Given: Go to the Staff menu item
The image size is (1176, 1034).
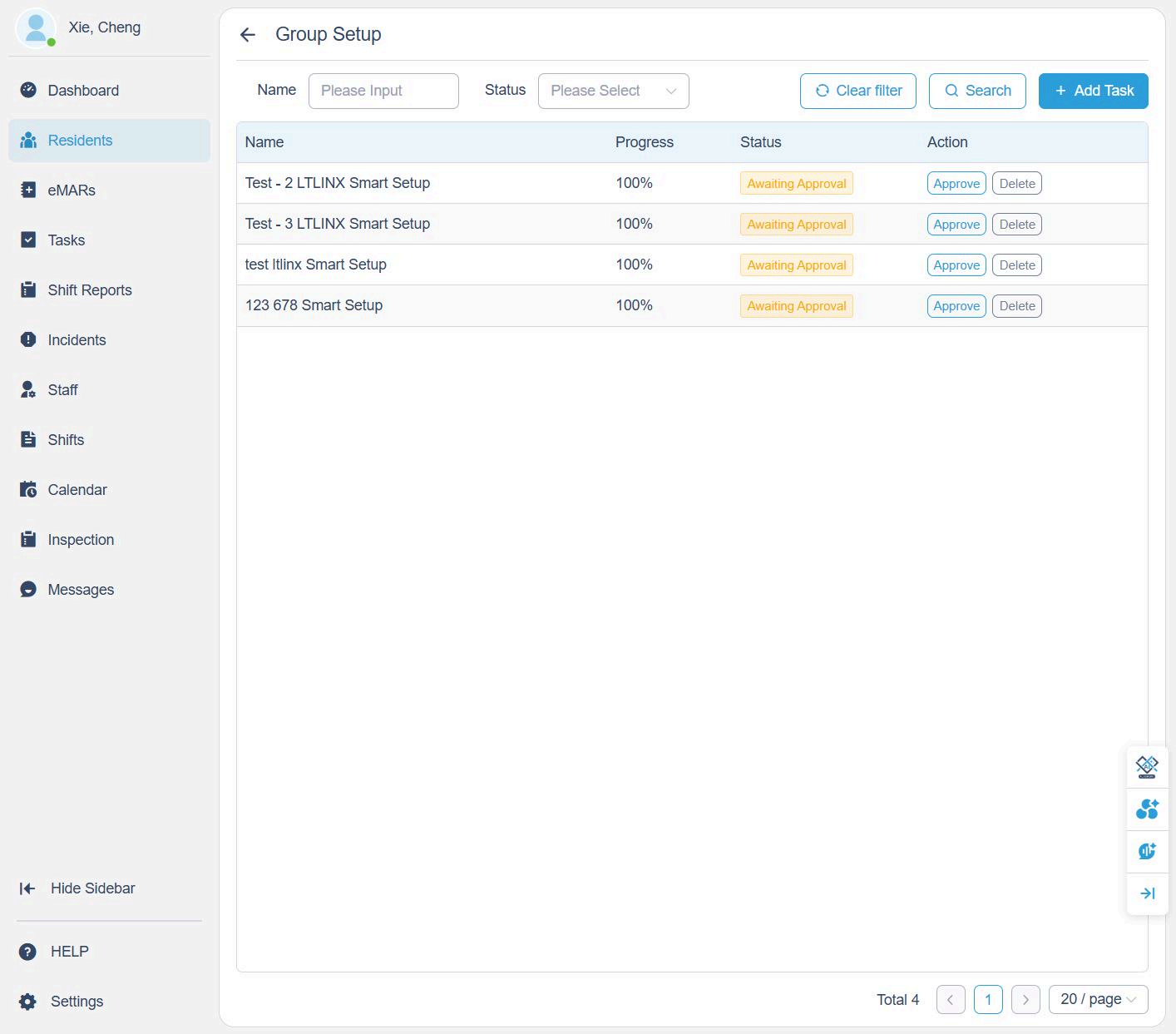Looking at the screenshot, I should (x=62, y=390).
